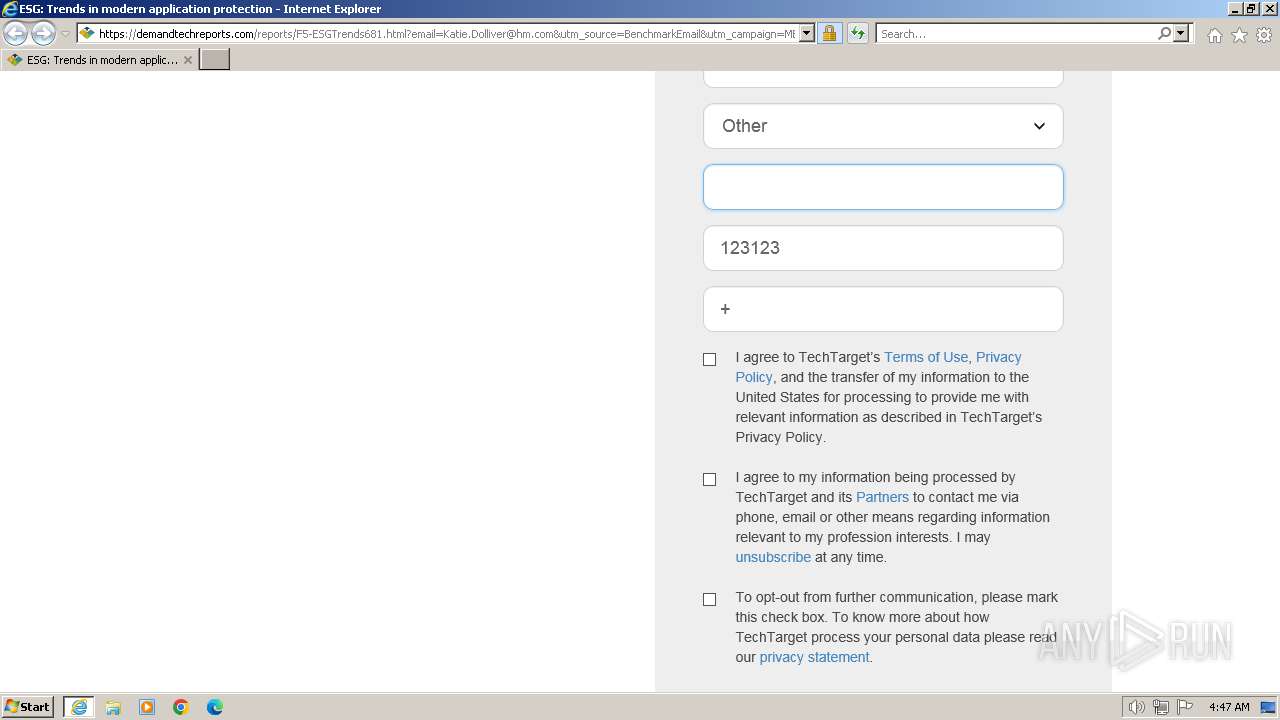Image resolution: width=1280 pixels, height=720 pixels.
Task: Click the network tray icon
Action: pyautogui.click(x=1161, y=707)
